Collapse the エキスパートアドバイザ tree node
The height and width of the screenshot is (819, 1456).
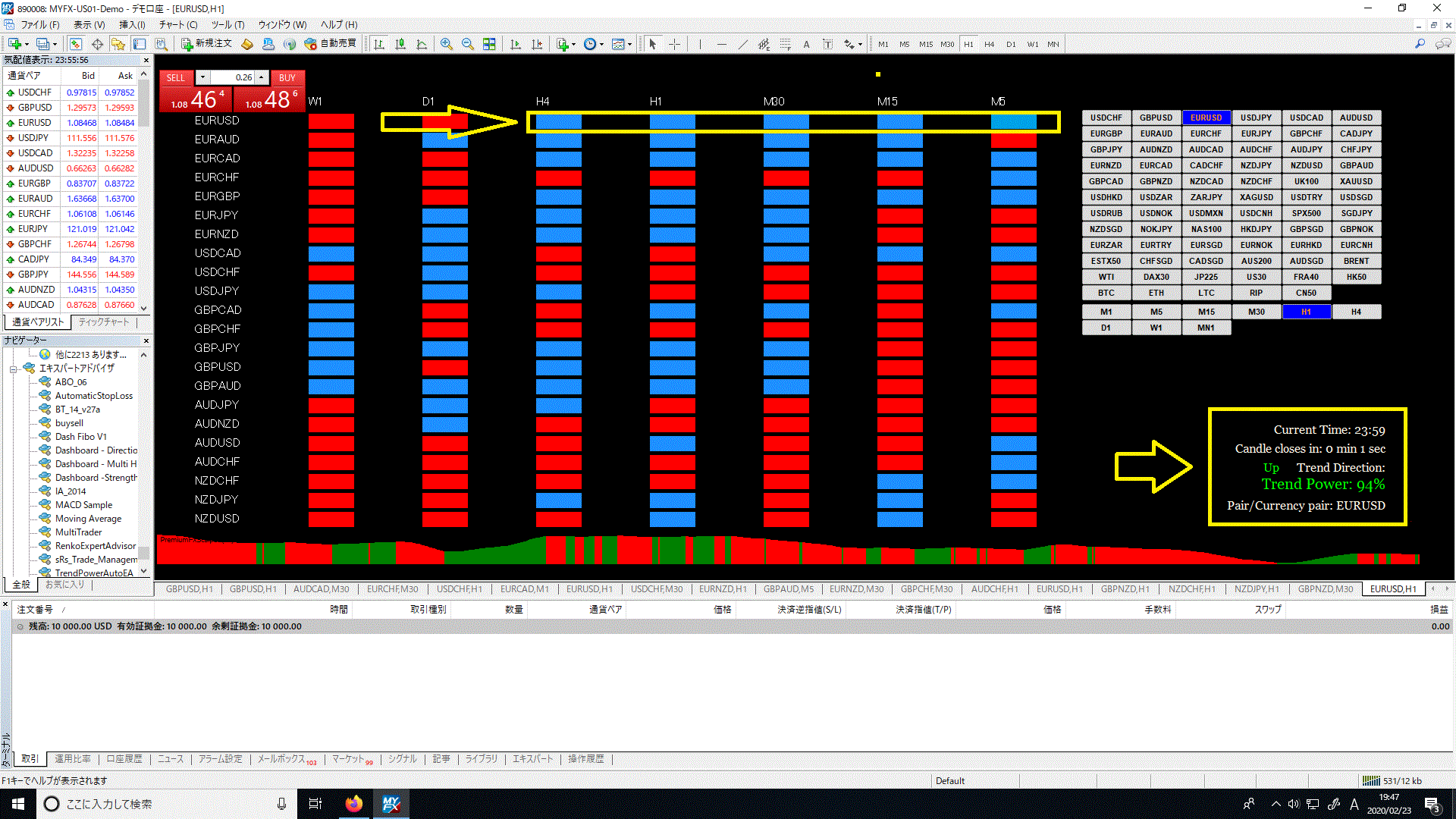[14, 369]
